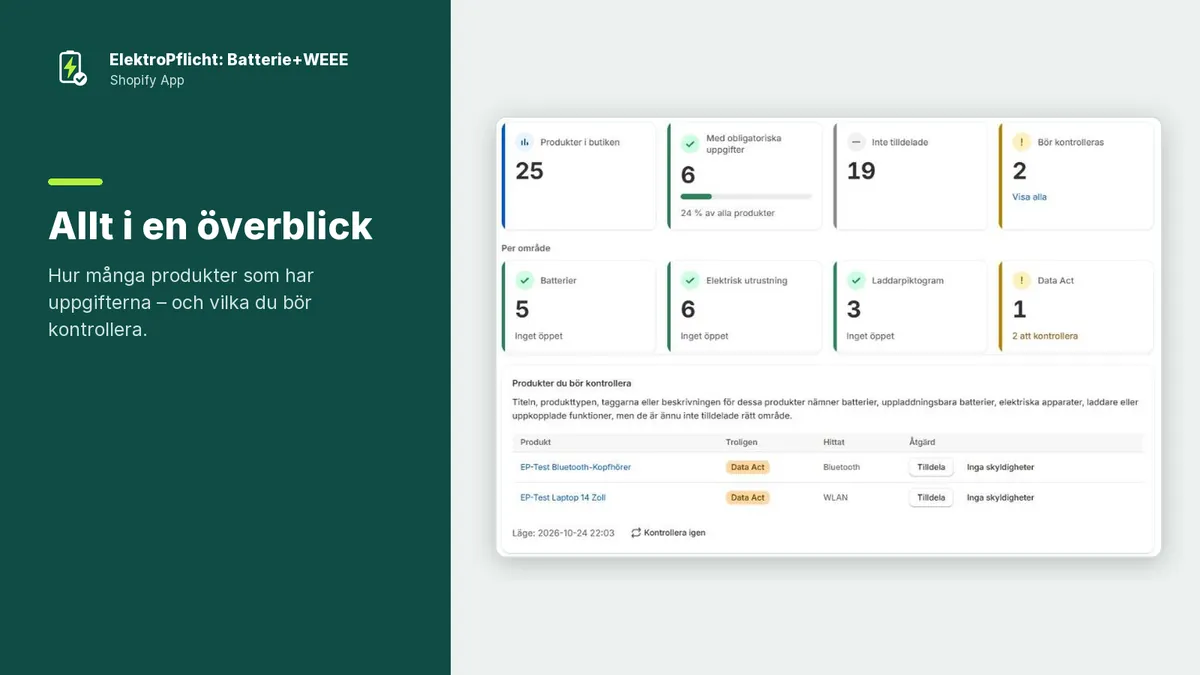Image resolution: width=1200 pixels, height=675 pixels.
Task: Click the Inget öppet text under Elektrisk utrustning
Action: click(x=705, y=336)
